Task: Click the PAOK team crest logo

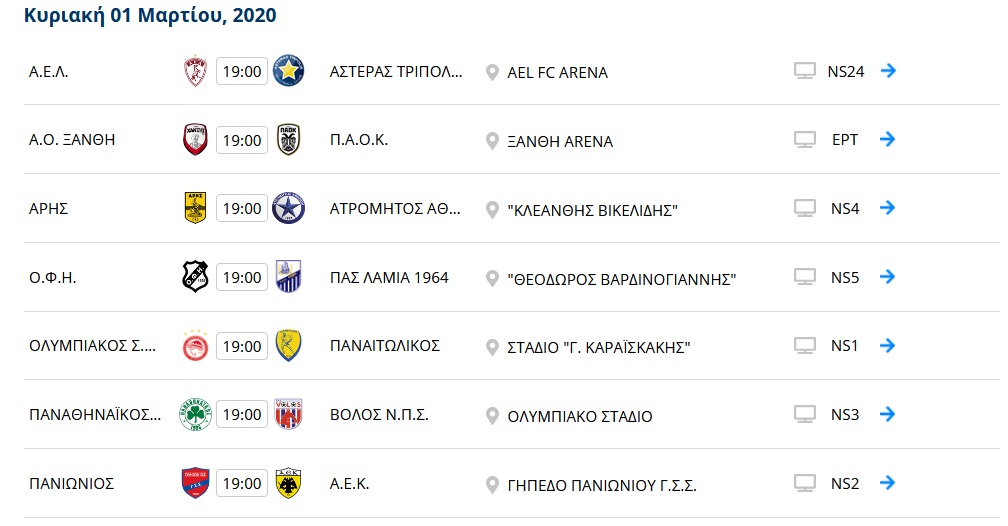Action: (x=289, y=140)
